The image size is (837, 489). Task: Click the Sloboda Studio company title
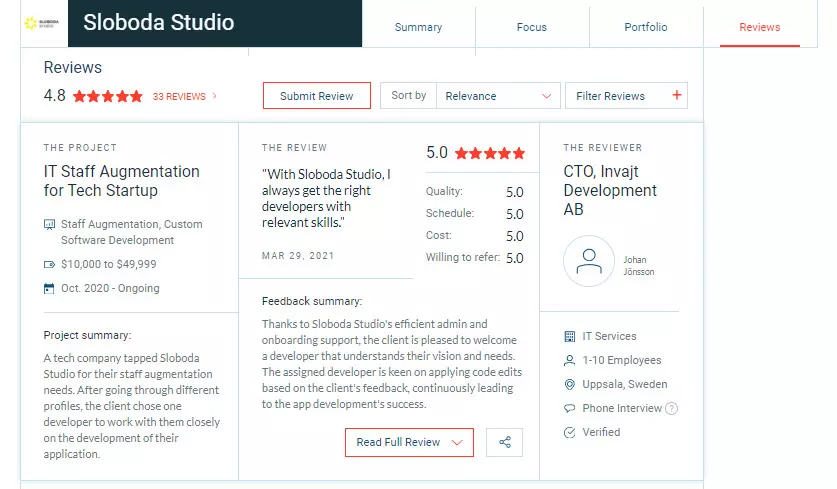(159, 22)
